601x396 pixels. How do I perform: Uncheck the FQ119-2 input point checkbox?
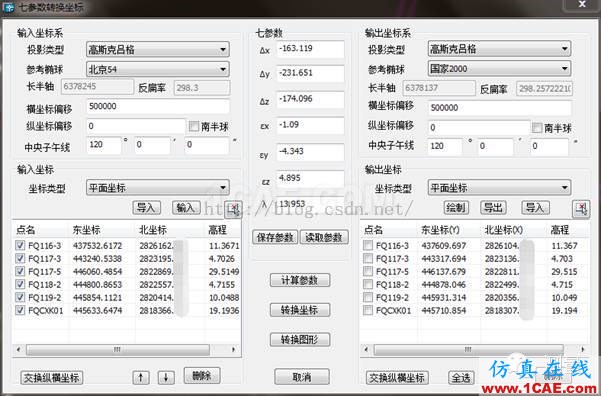[x=20, y=298]
